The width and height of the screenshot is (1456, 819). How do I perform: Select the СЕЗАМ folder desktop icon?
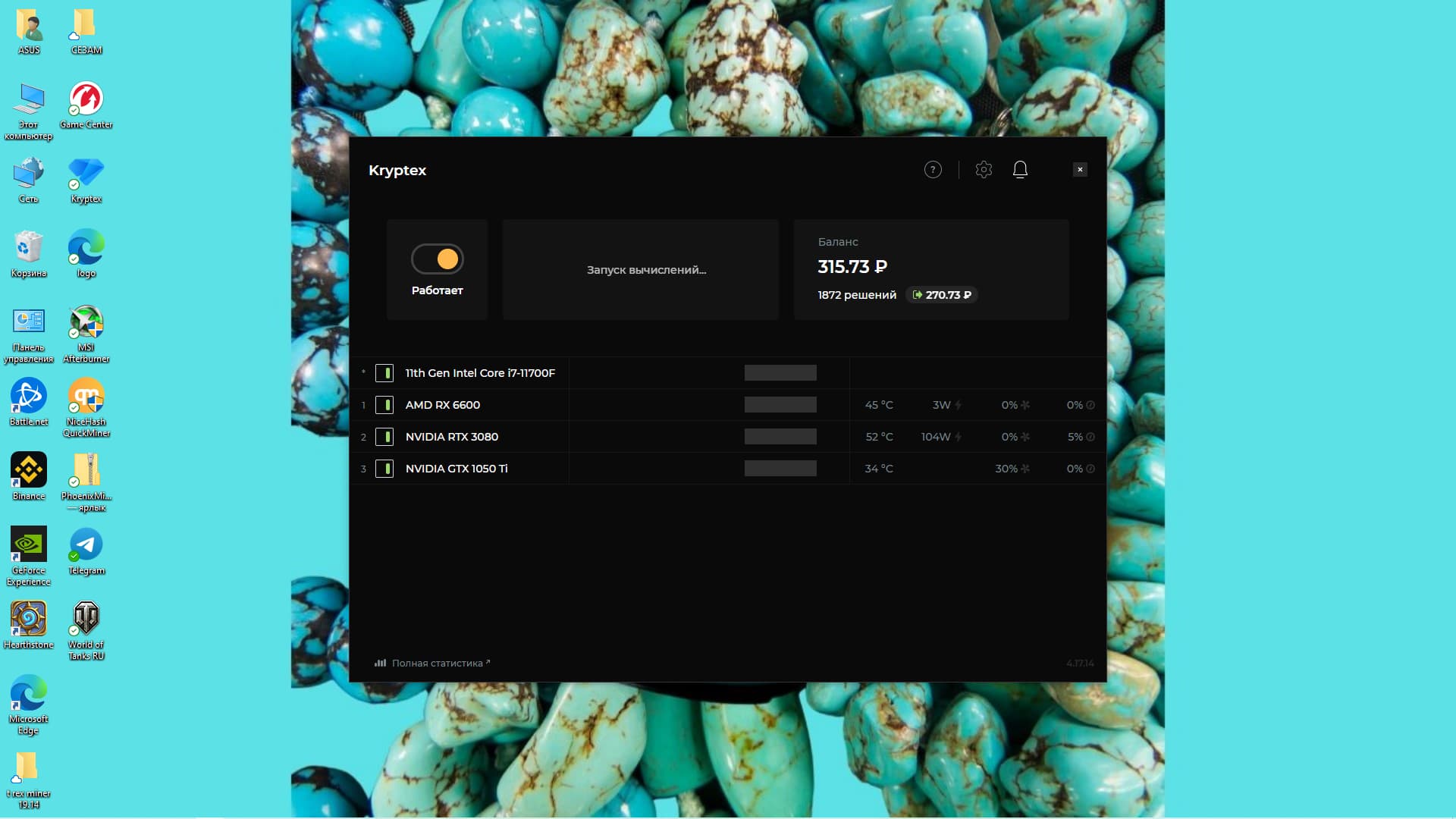point(86,31)
